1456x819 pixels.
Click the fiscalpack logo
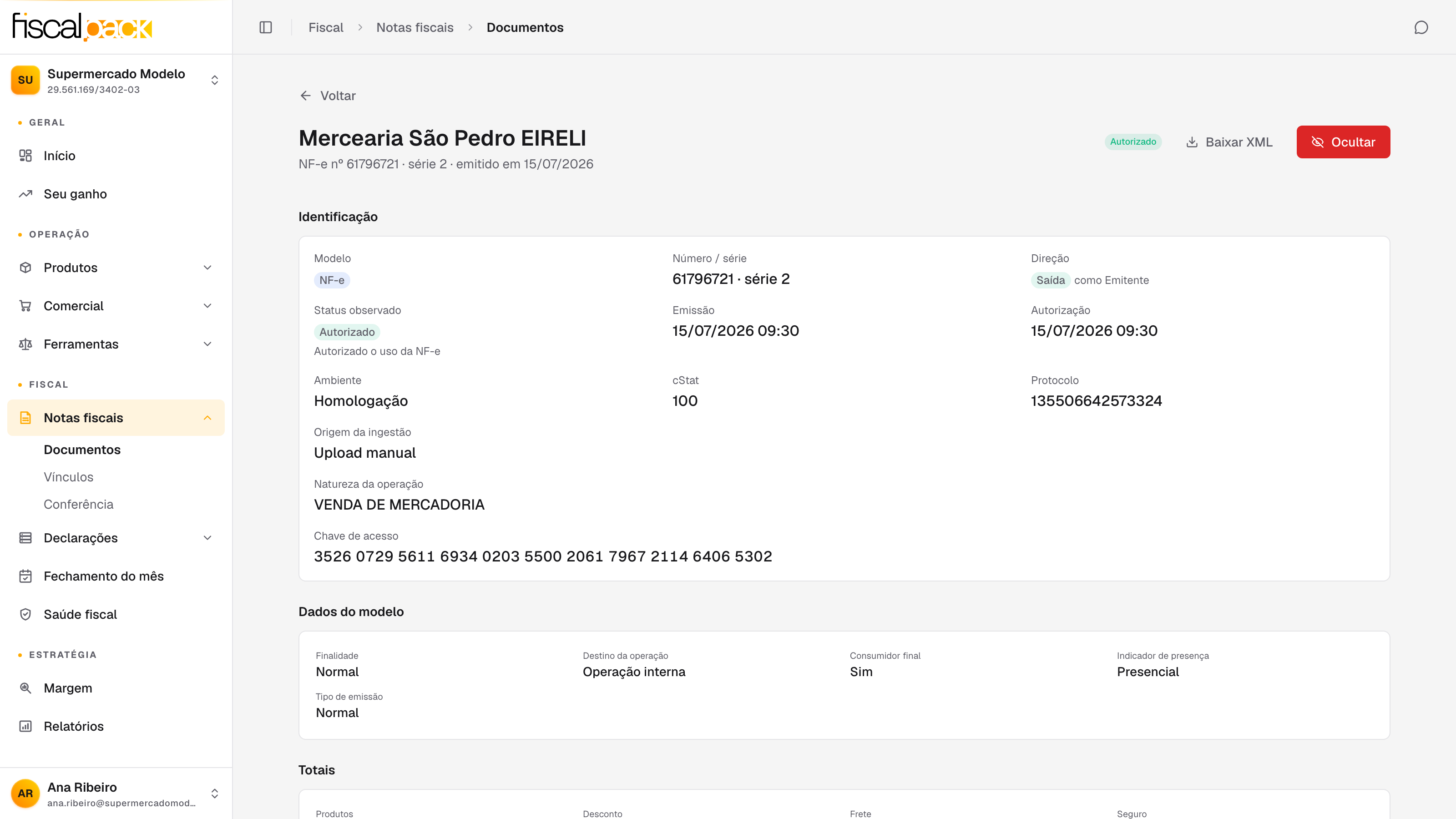click(x=82, y=26)
